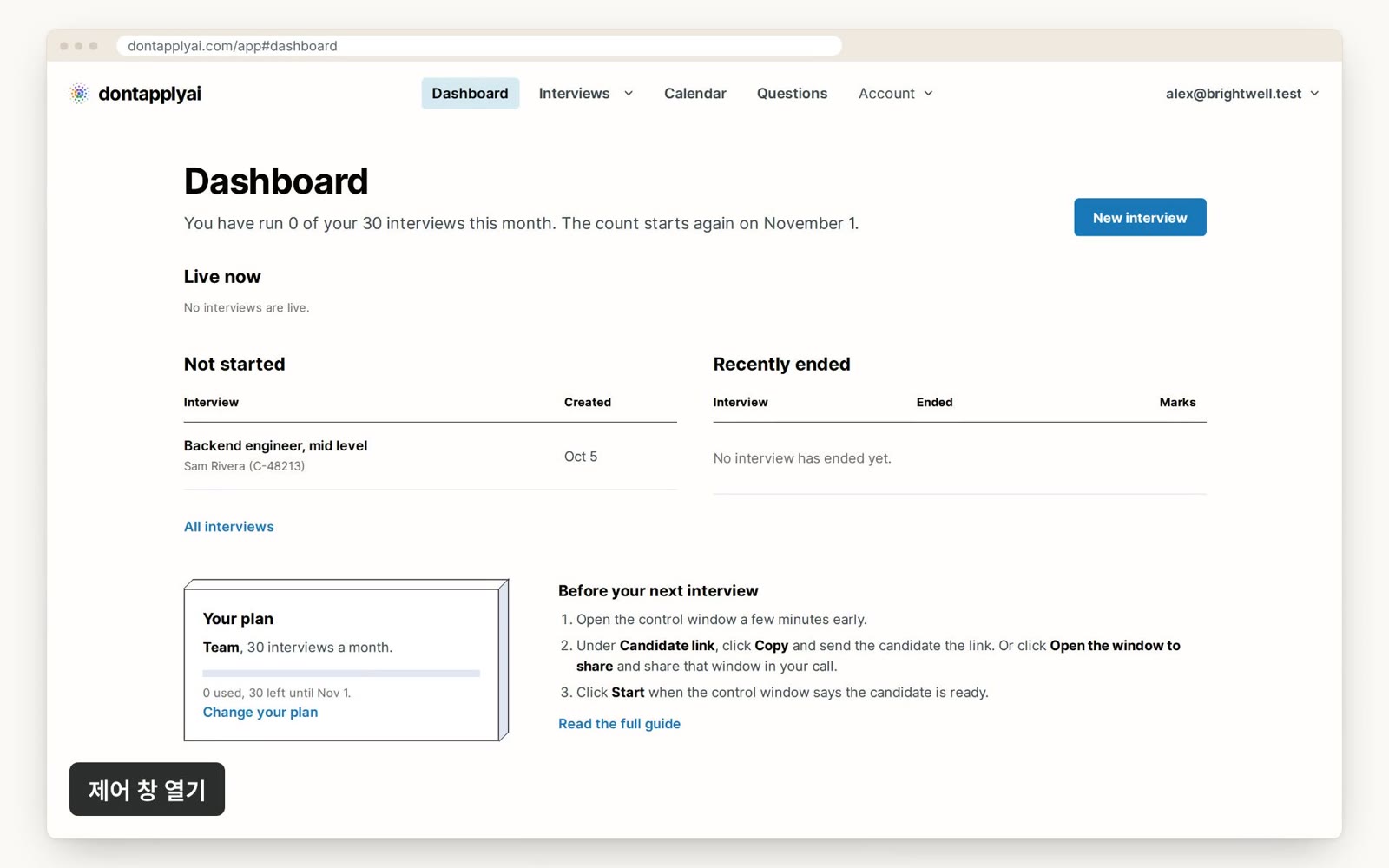
Task: Expand the Interviews menu chevron
Action: pyautogui.click(x=629, y=94)
